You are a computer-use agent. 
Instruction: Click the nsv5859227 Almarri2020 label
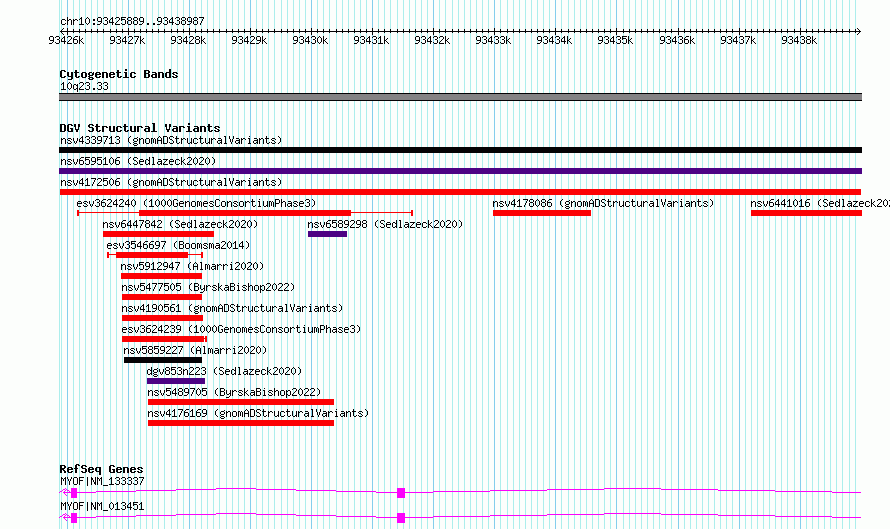[195, 350]
